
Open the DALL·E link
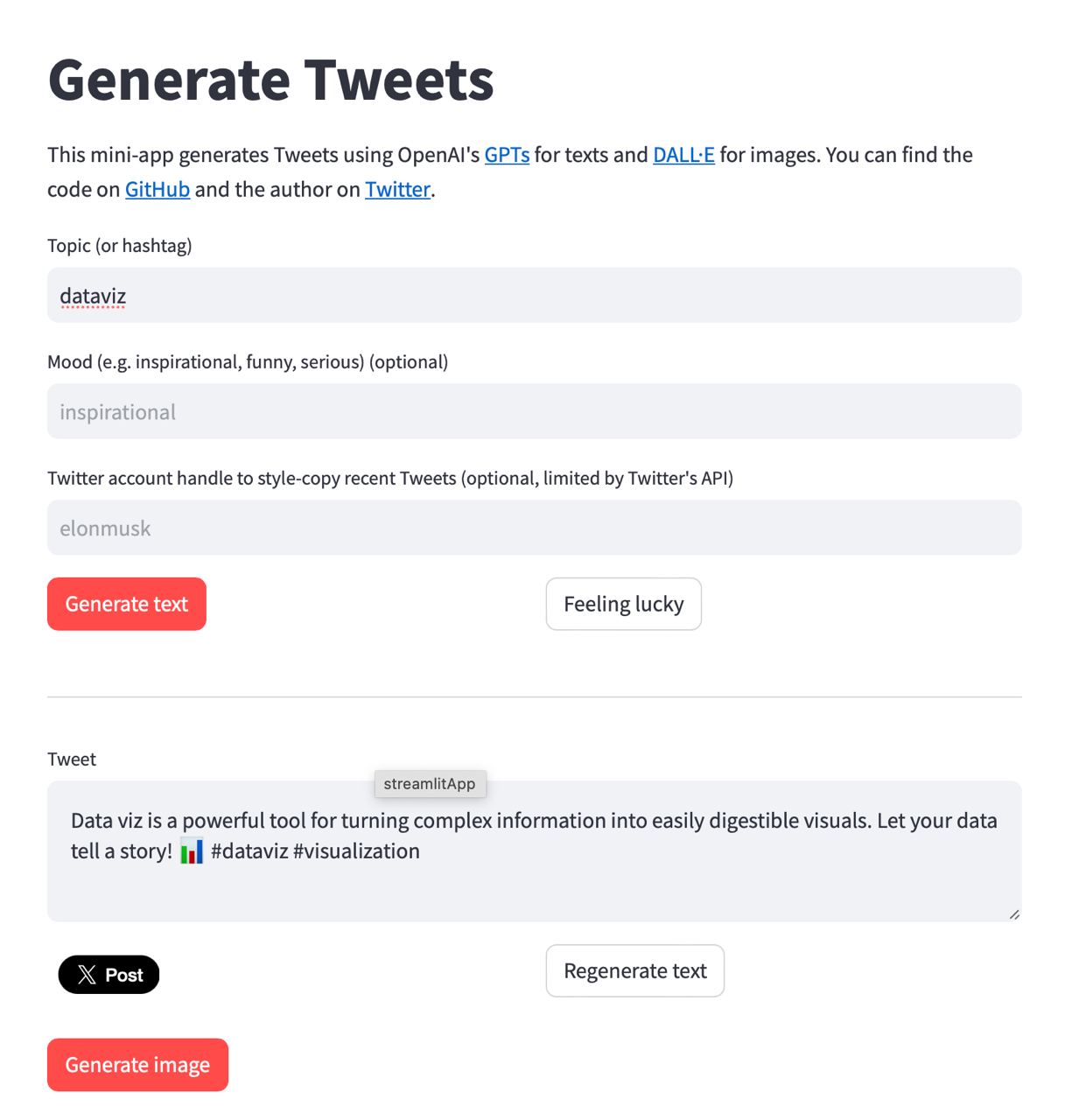coord(683,155)
